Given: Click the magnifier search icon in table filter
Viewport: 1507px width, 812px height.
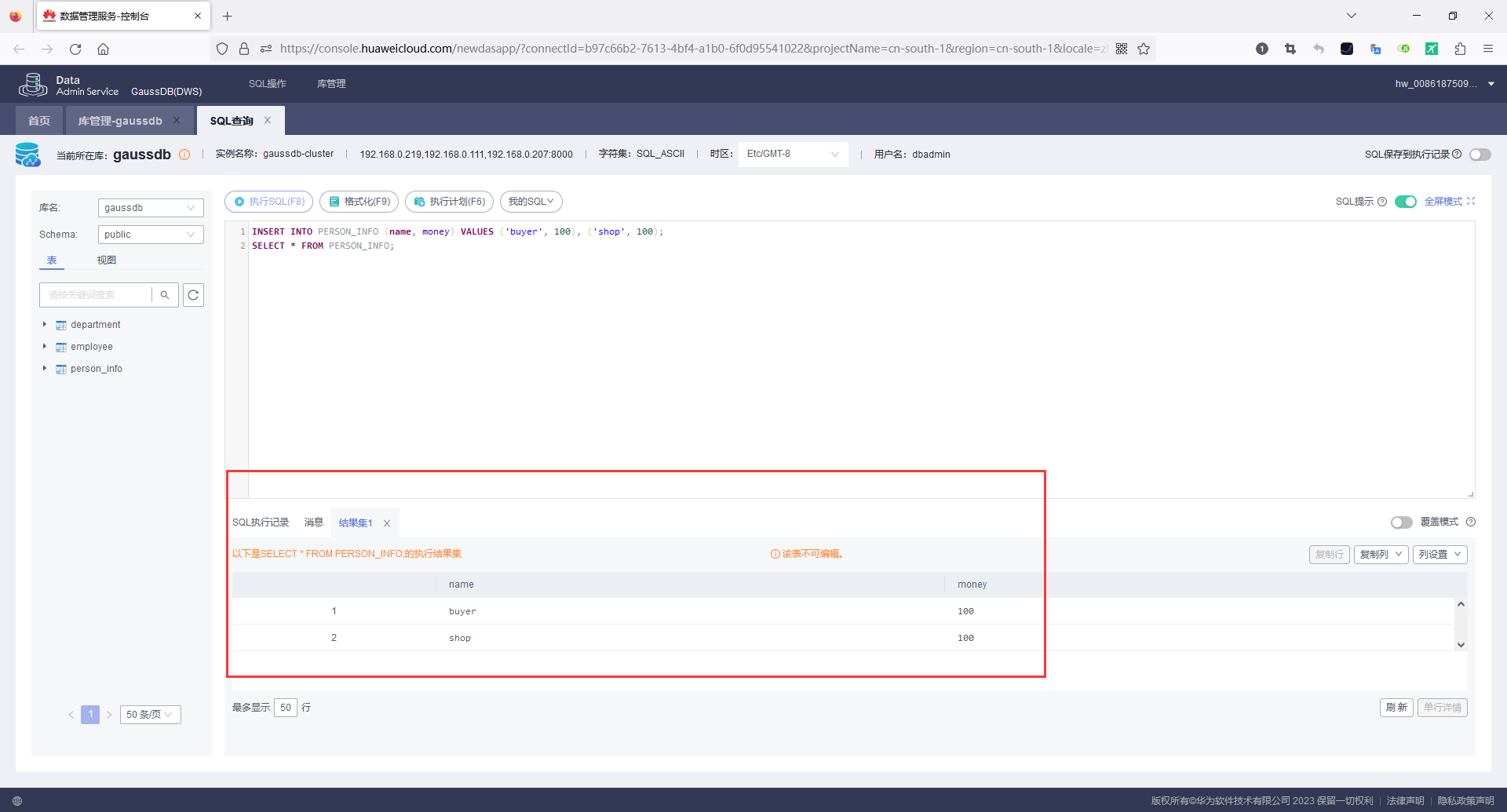Looking at the screenshot, I should coord(165,295).
